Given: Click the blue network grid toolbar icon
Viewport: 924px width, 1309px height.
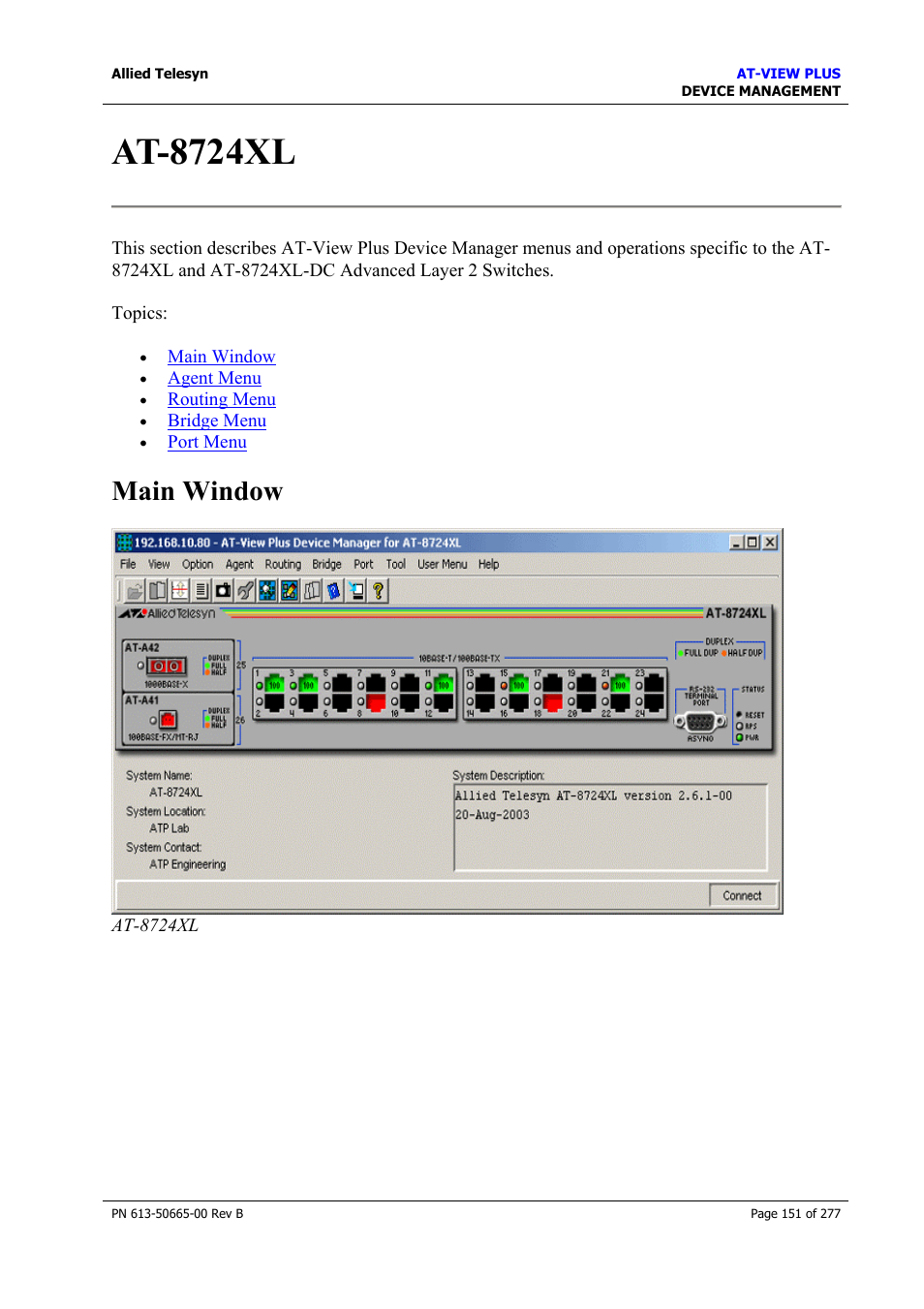Looking at the screenshot, I should point(267,590).
